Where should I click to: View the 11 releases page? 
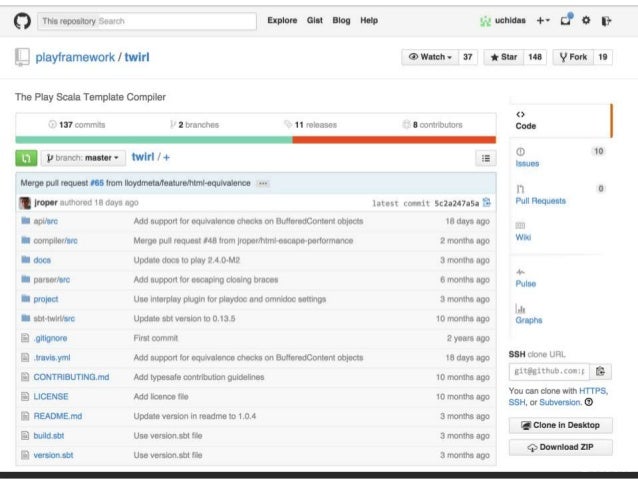pos(310,125)
